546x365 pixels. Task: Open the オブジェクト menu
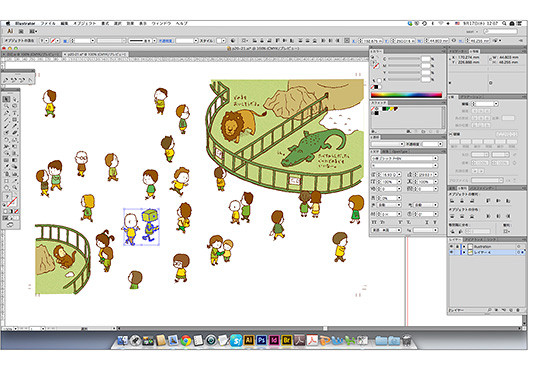tap(84, 23)
